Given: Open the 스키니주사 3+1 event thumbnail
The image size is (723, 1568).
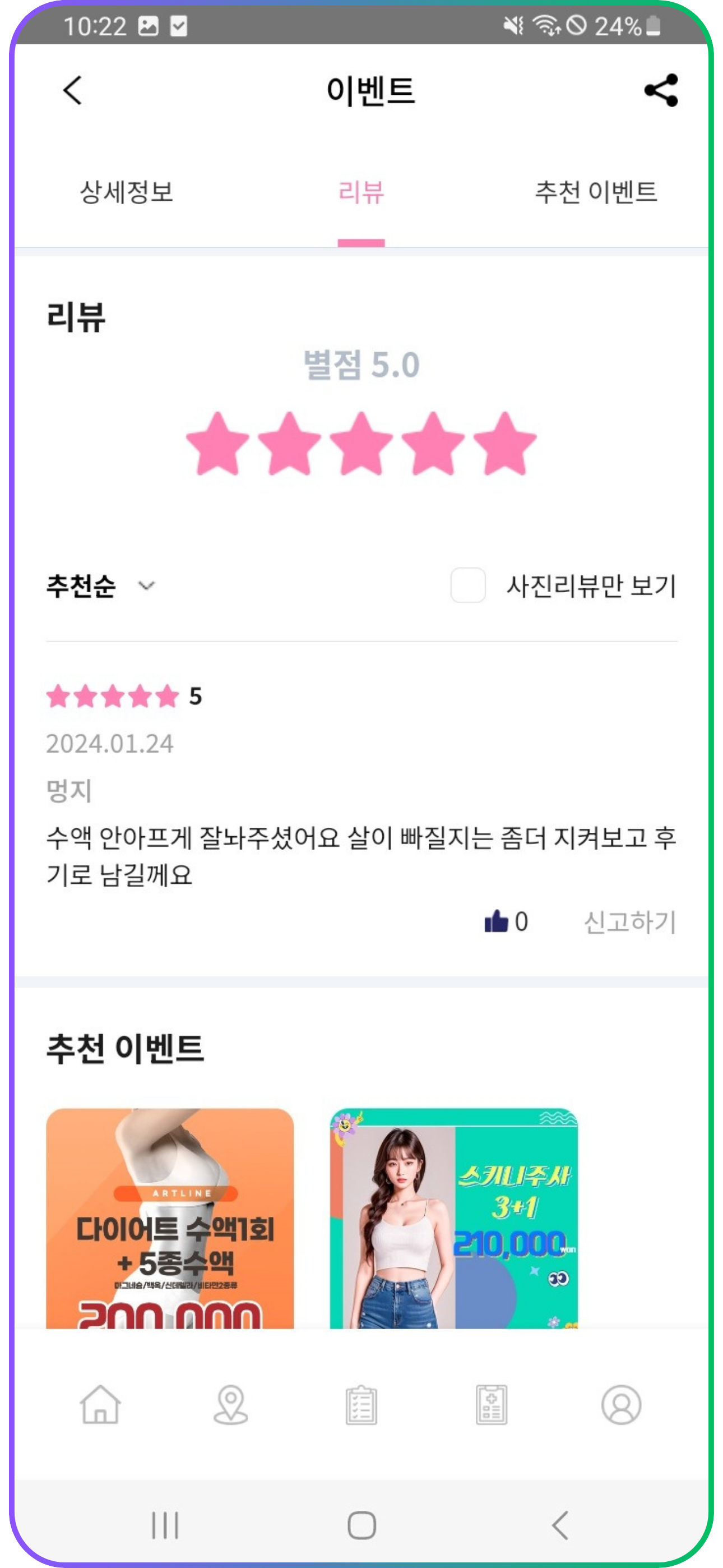Looking at the screenshot, I should (453, 1218).
